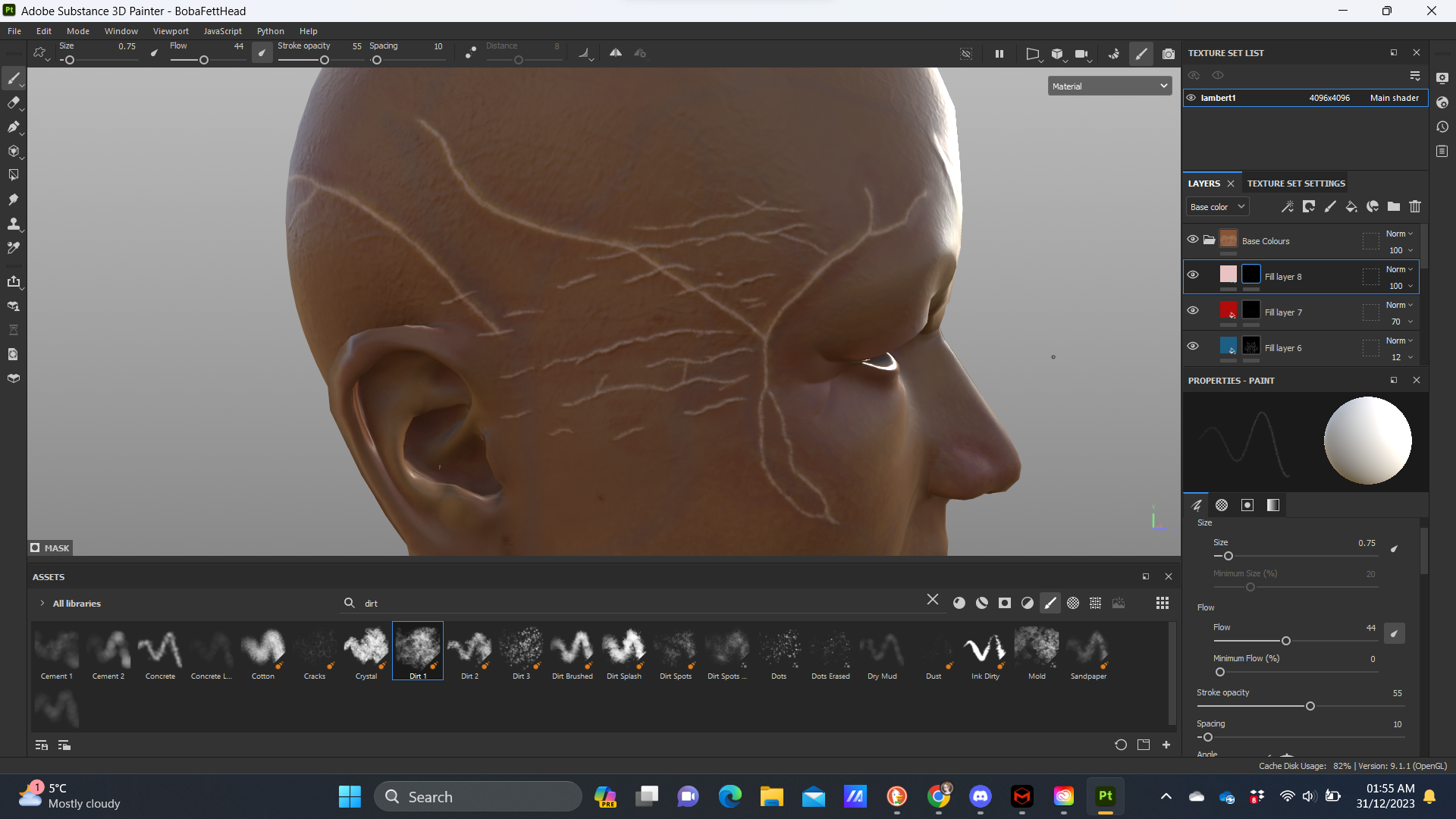Adjust the Stroke opacity slider in Properties
Viewport: 1456px width, 819px height.
coord(1301,706)
